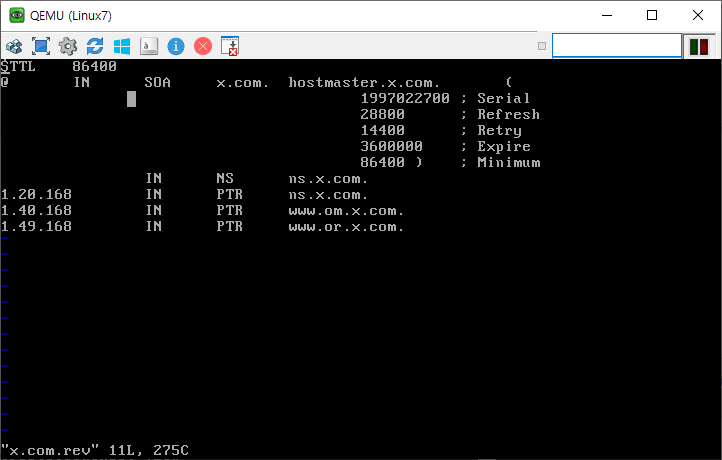This screenshot has height=460, width=722.
Task: Maximize the QEMU (Linux7) window
Action: pos(652,15)
